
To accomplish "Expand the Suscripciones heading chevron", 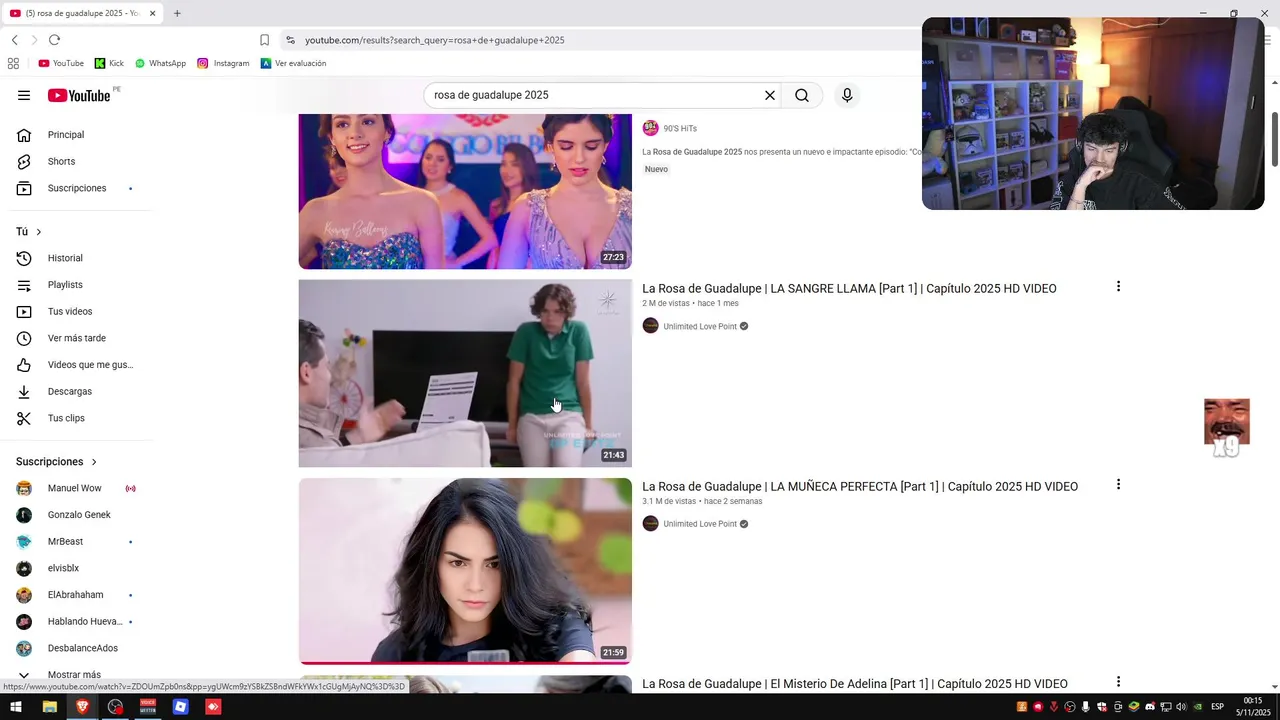I will pyautogui.click(x=95, y=462).
